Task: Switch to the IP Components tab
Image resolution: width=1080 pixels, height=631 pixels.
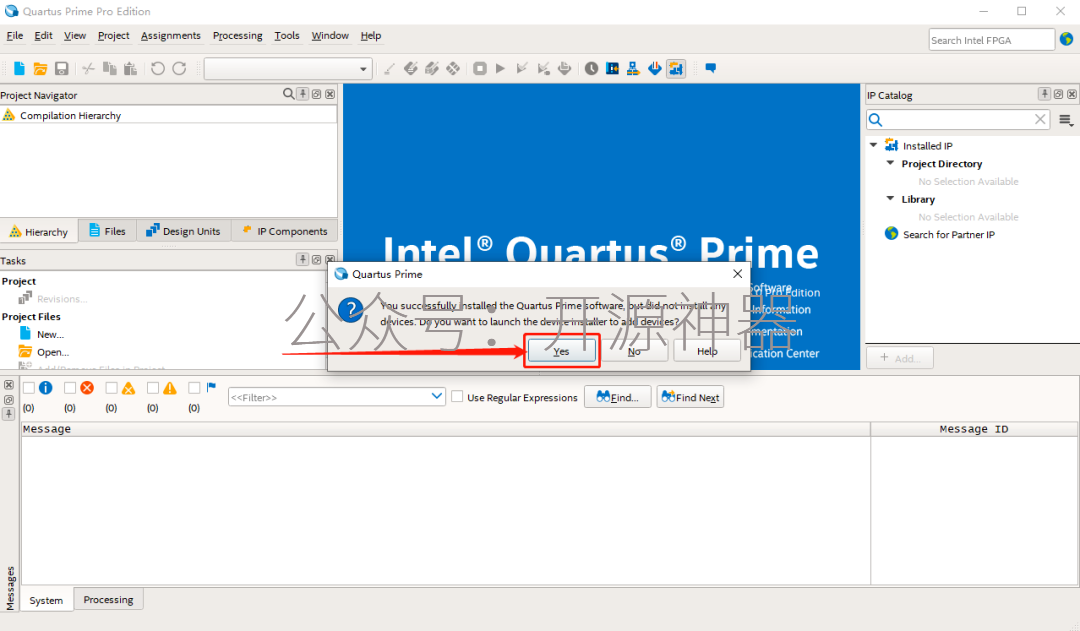Action: pos(284,231)
